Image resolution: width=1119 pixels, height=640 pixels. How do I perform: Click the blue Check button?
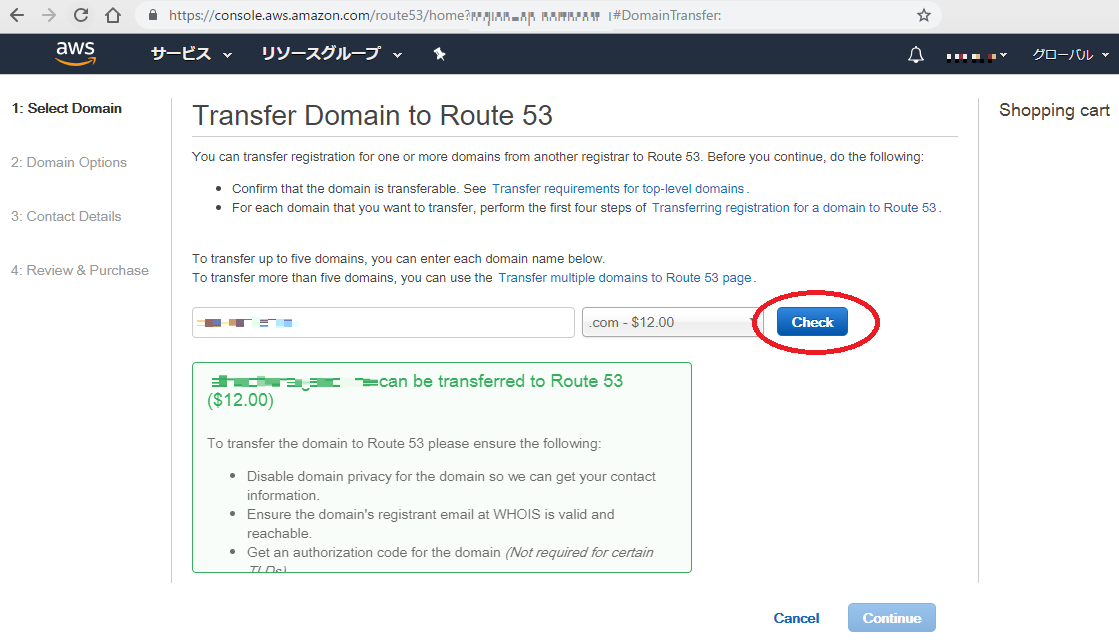point(812,322)
